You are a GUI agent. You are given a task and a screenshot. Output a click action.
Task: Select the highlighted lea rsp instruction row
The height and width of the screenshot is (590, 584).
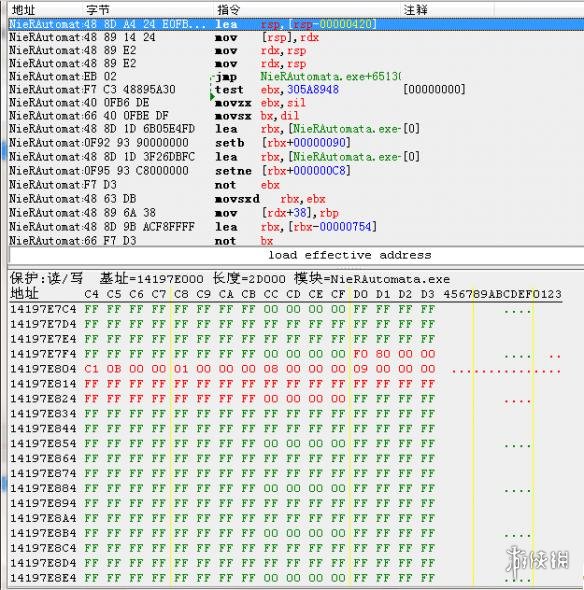pos(296,24)
